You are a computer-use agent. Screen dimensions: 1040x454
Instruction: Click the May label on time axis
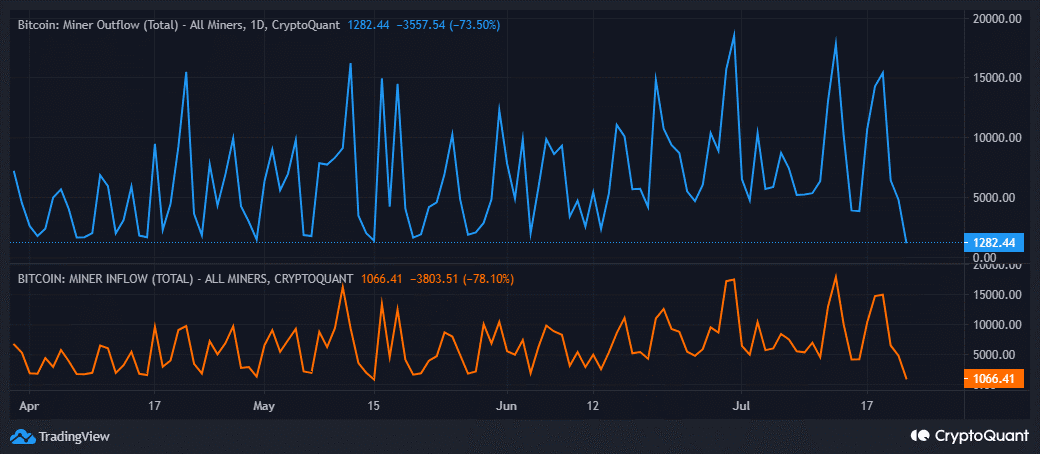coord(264,407)
